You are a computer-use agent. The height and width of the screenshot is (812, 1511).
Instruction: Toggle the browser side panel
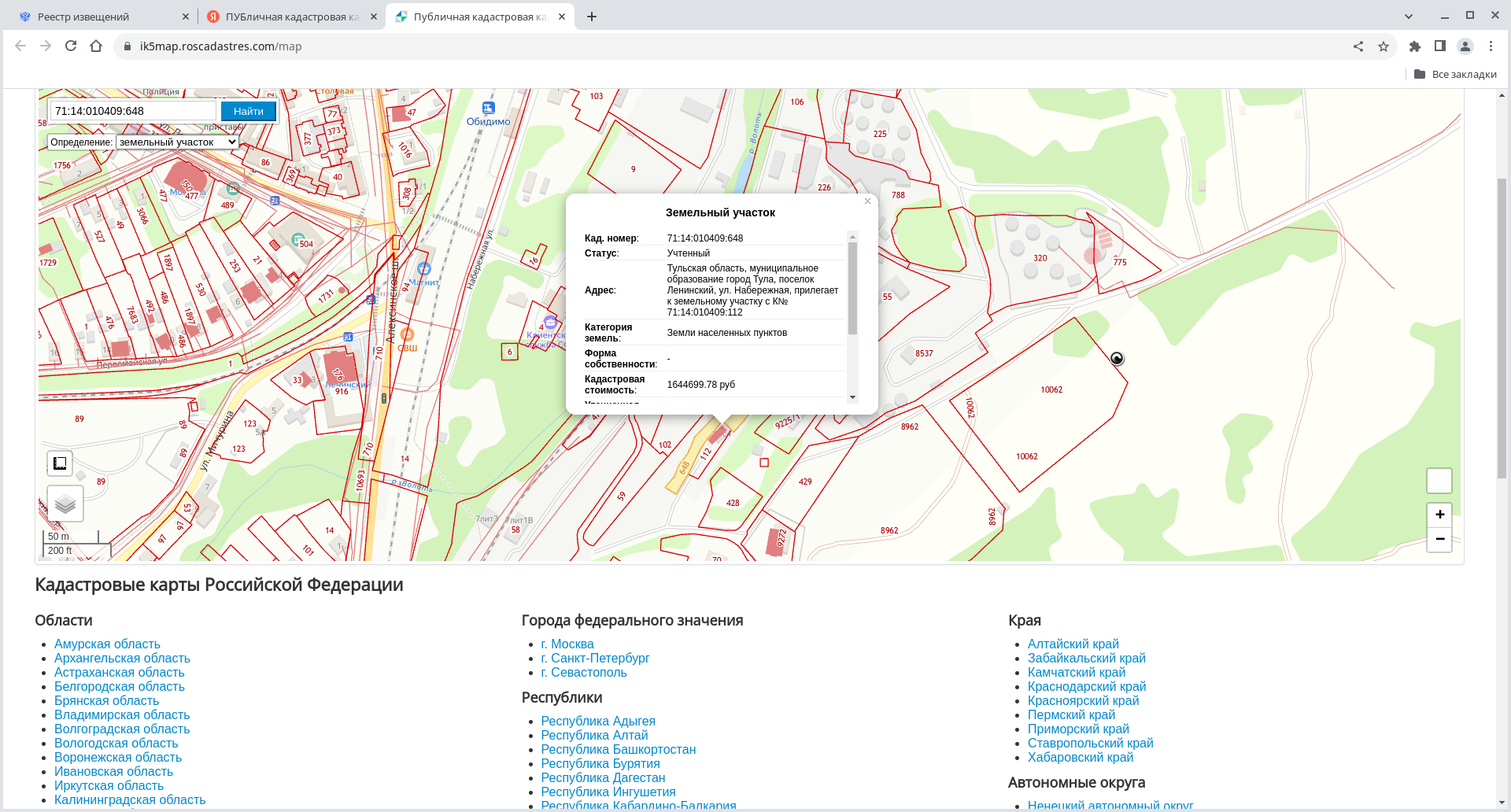1440,46
